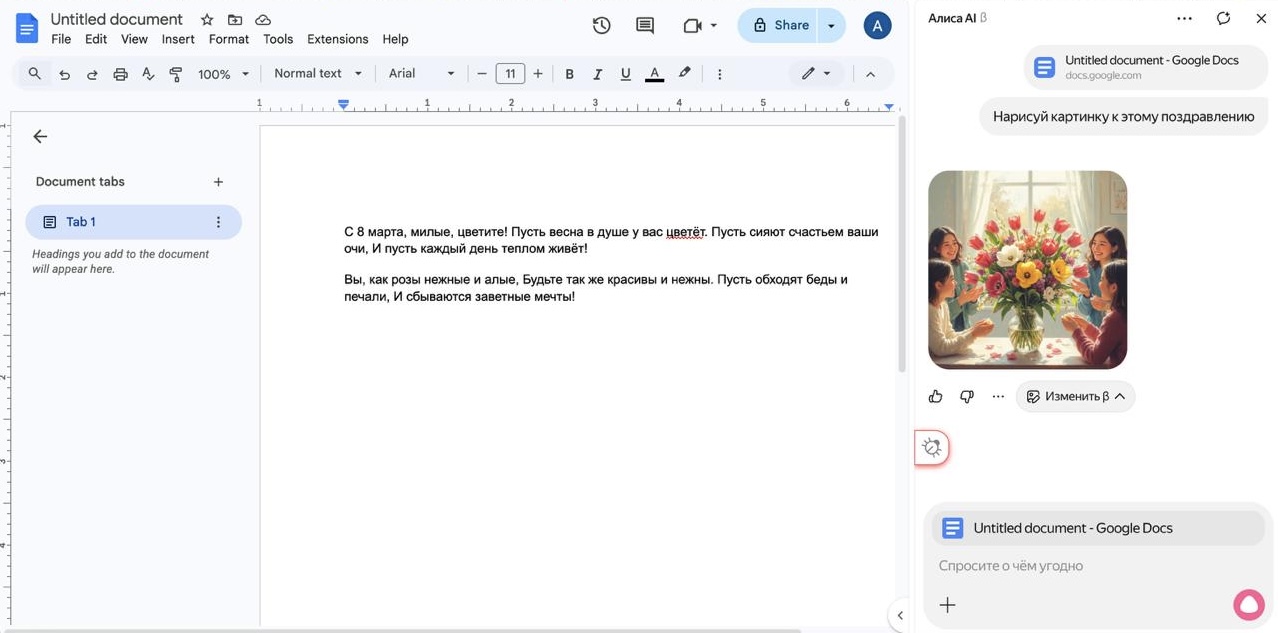Click the print icon in toolbar
Screen dimensions: 1278x633
(120, 74)
